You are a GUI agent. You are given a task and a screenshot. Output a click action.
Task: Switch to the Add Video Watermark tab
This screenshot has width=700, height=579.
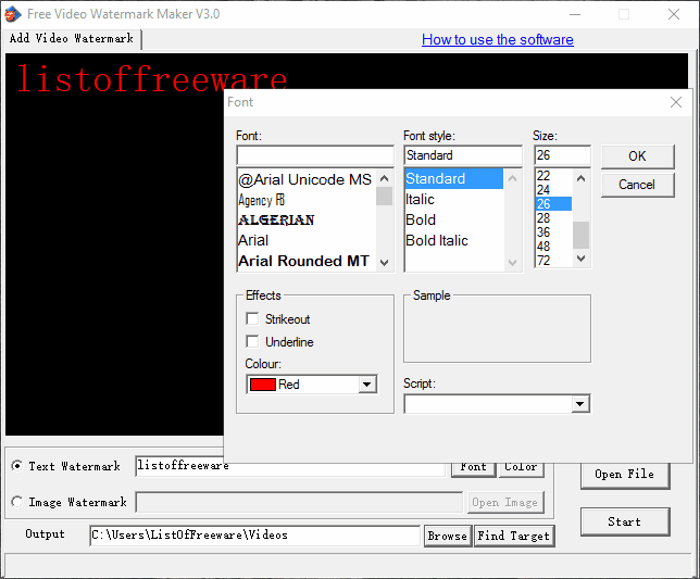point(71,38)
